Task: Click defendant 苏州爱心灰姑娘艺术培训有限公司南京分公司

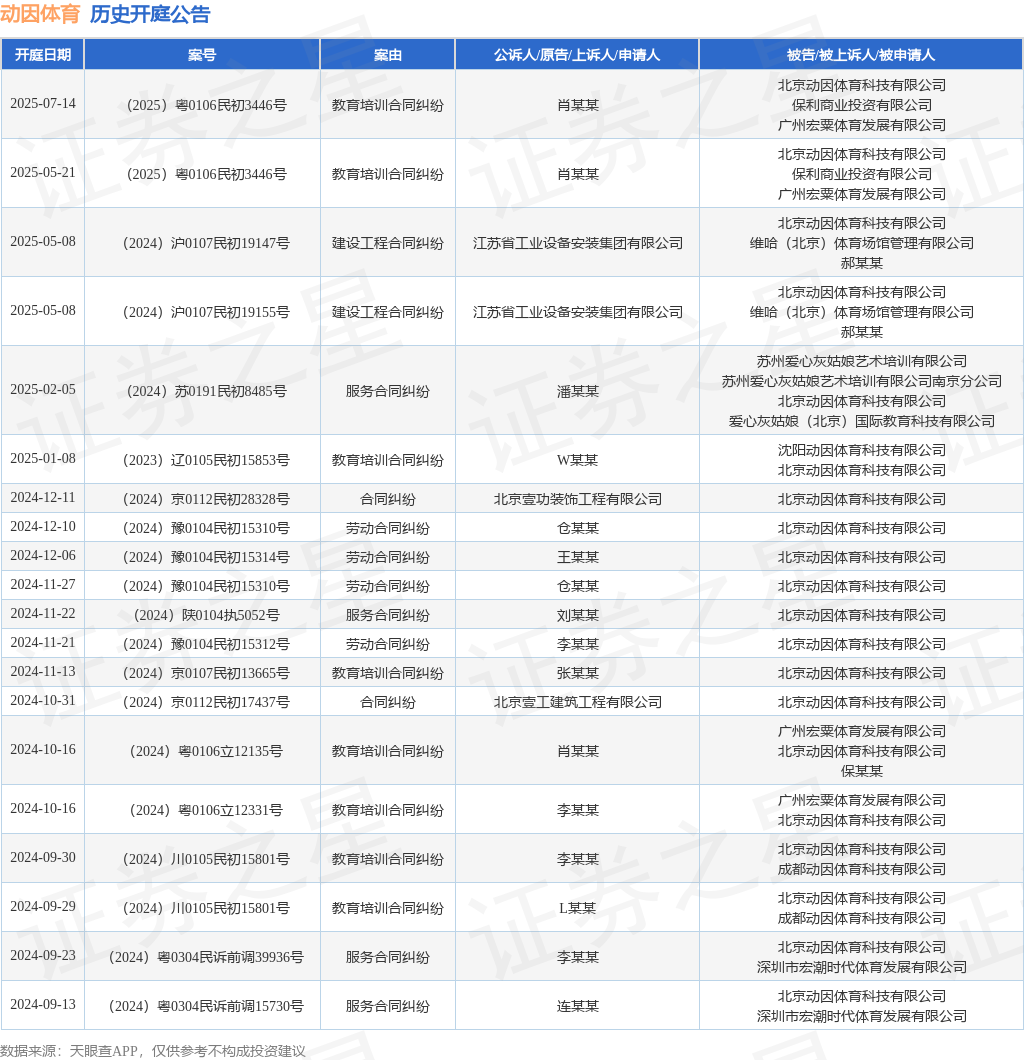Action: point(861,381)
